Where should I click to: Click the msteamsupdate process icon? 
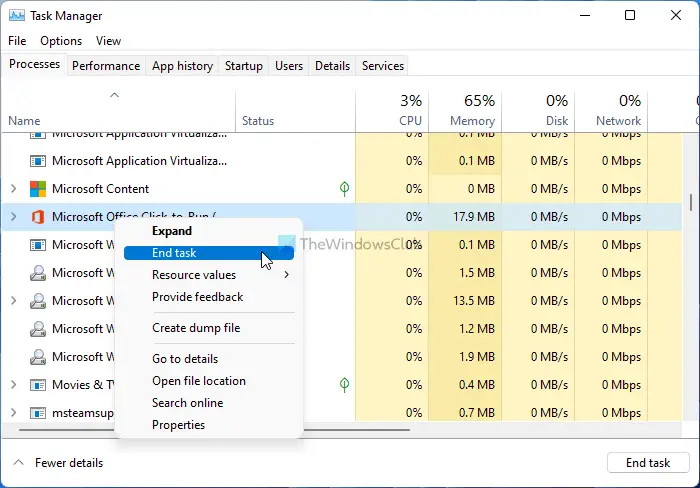pyautogui.click(x=38, y=413)
